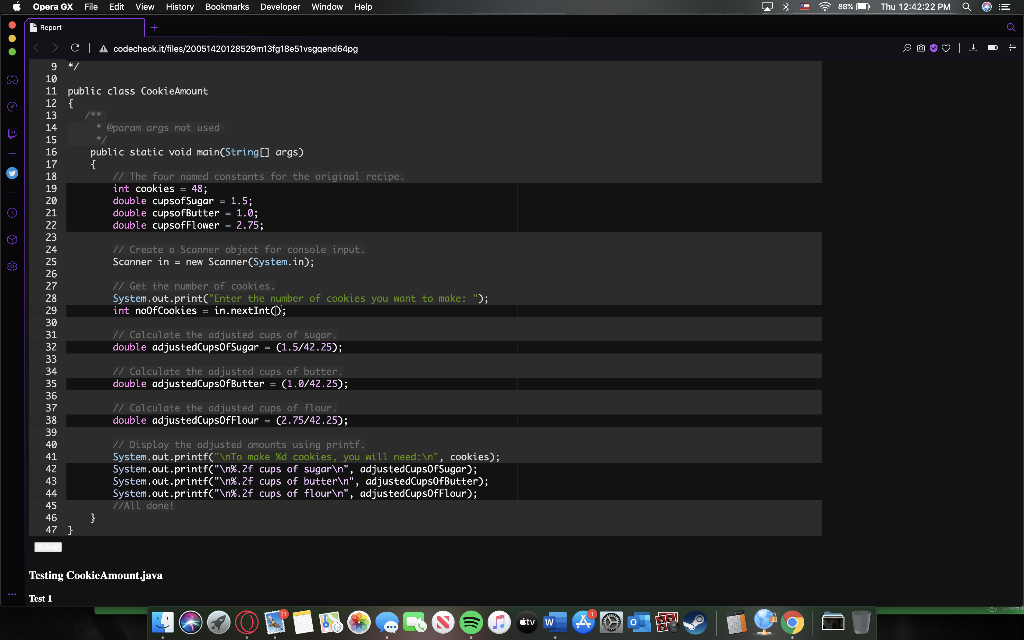Take a snapshot with the camera icon
Image resolution: width=1024 pixels, height=640 pixels.
(923, 48)
